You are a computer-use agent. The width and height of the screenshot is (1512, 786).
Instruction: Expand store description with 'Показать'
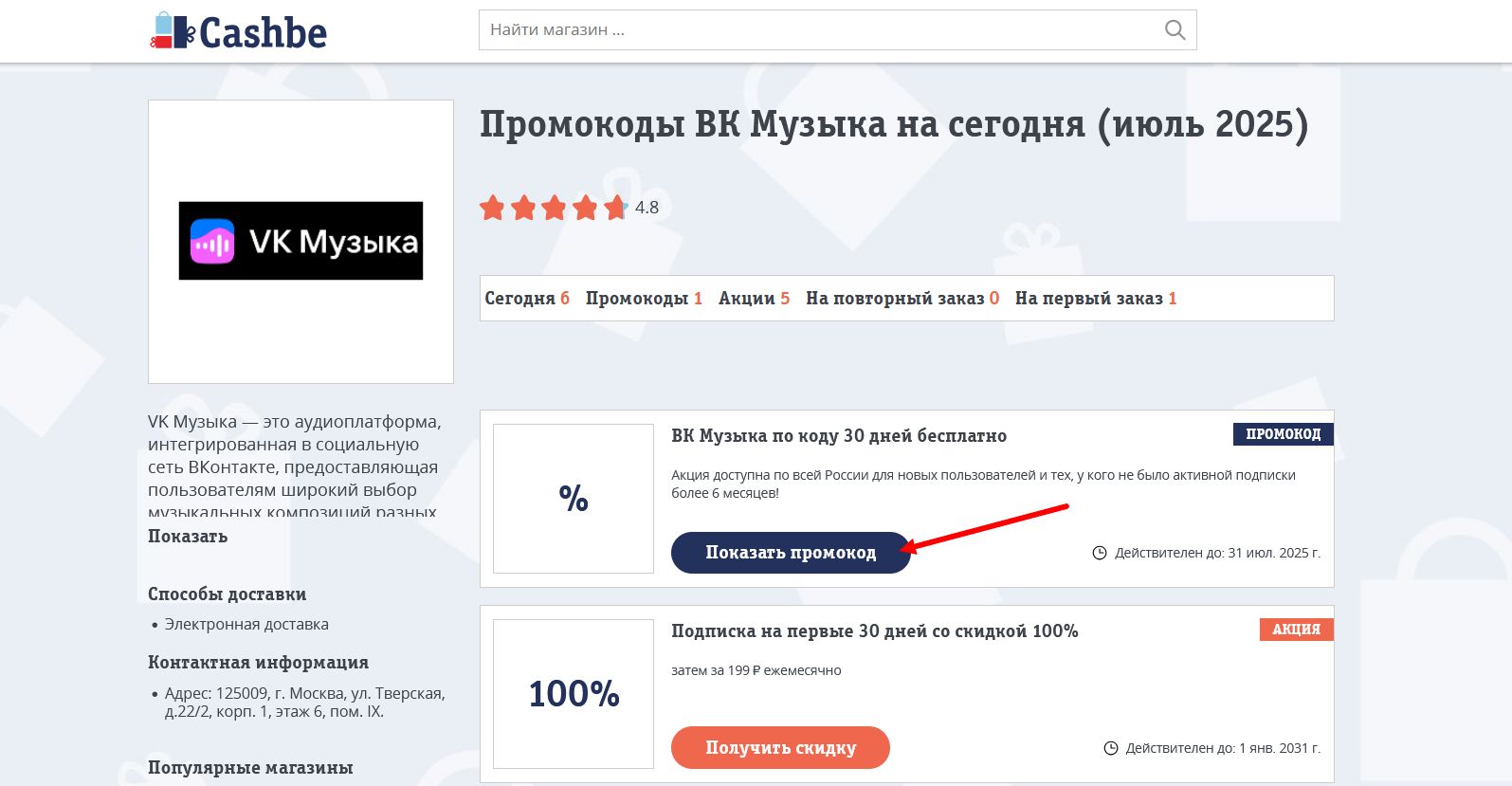[x=188, y=537]
